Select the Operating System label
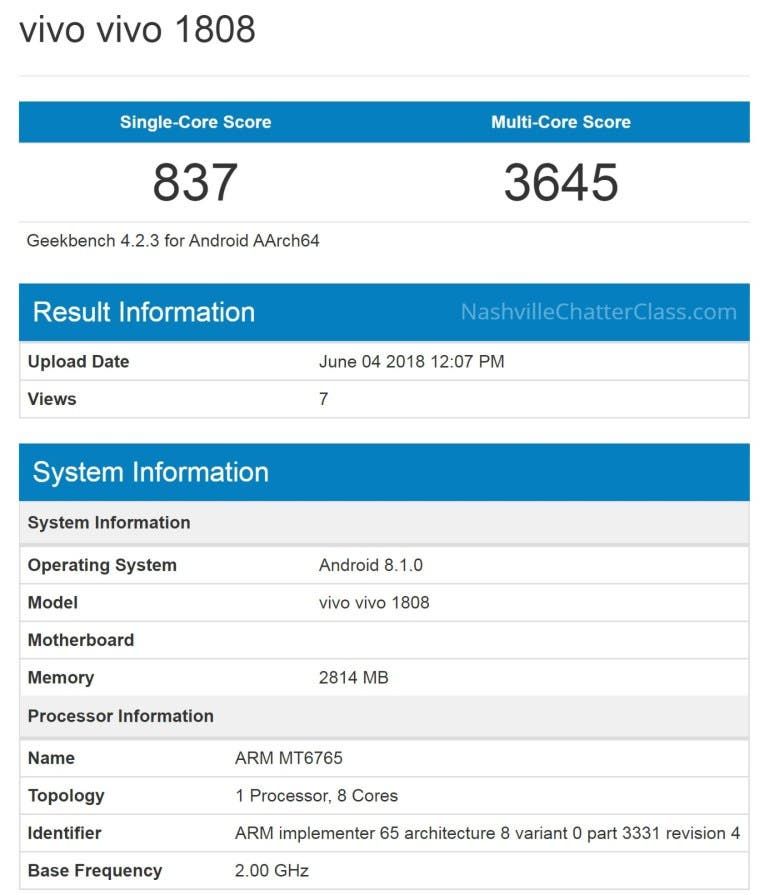 coord(102,566)
